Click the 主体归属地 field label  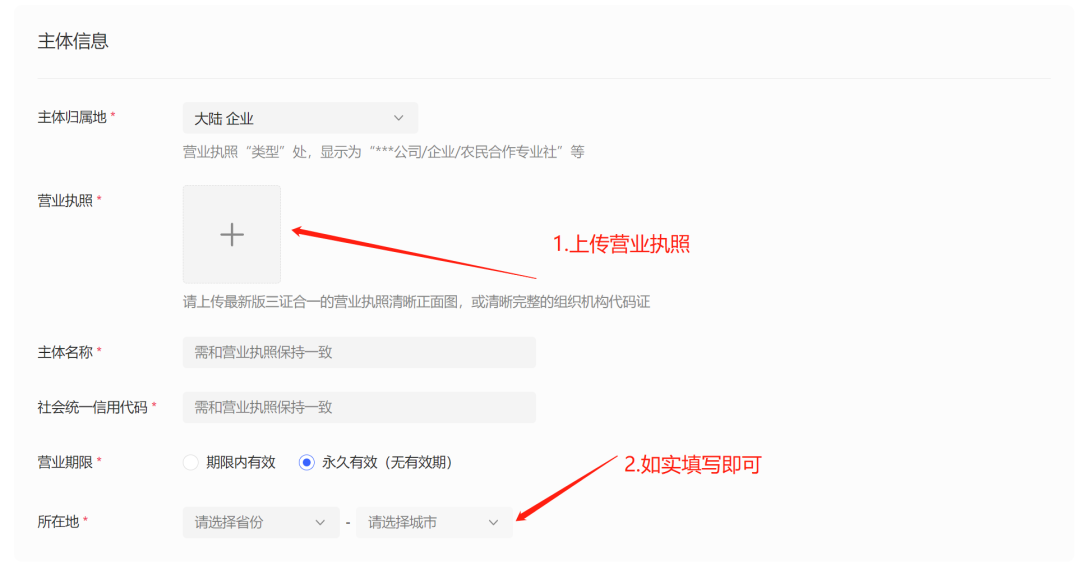[x=72, y=118]
